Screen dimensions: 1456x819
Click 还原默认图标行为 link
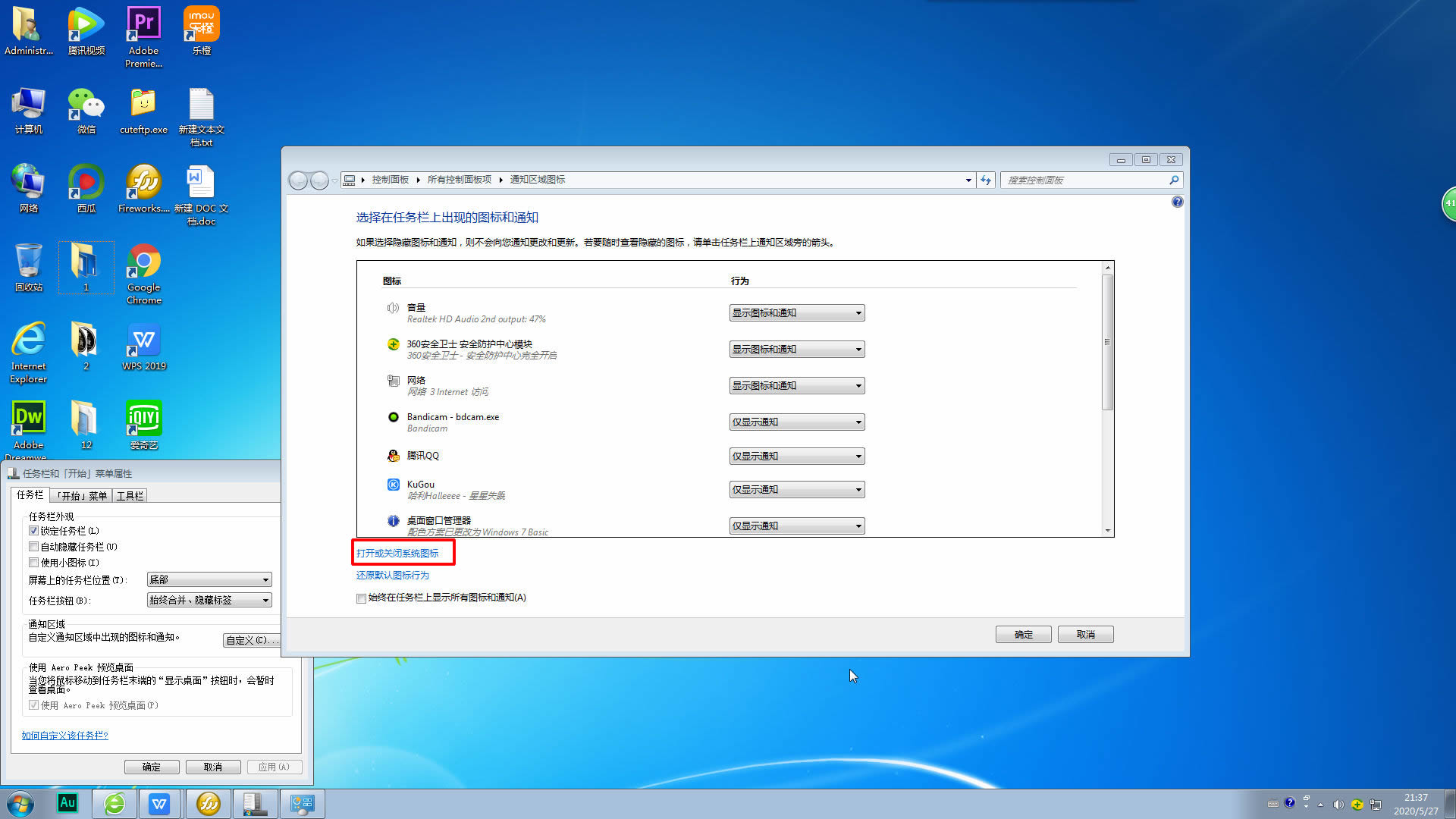(x=393, y=575)
